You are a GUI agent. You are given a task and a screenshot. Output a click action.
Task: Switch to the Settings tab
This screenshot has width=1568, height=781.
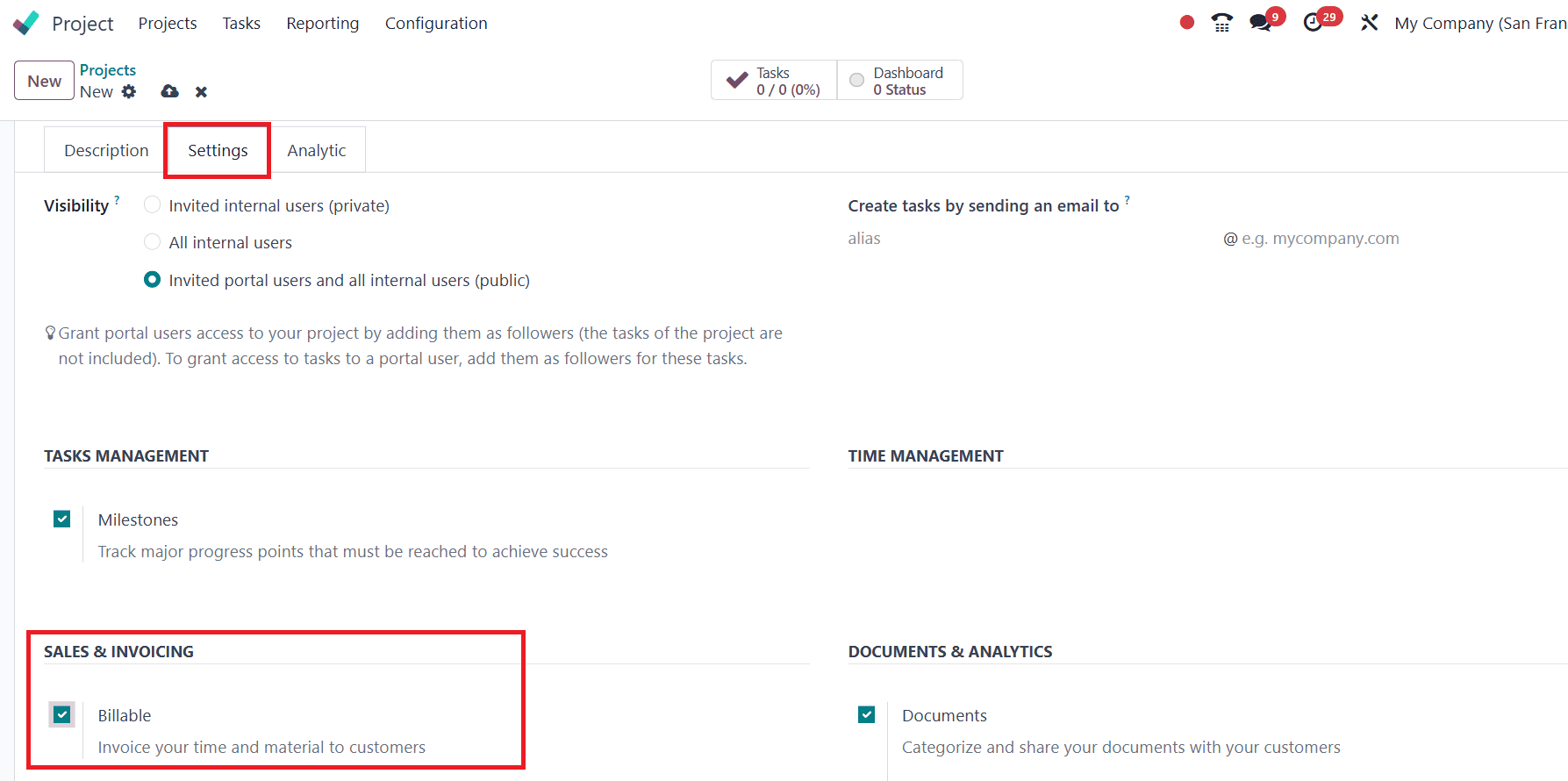218,150
